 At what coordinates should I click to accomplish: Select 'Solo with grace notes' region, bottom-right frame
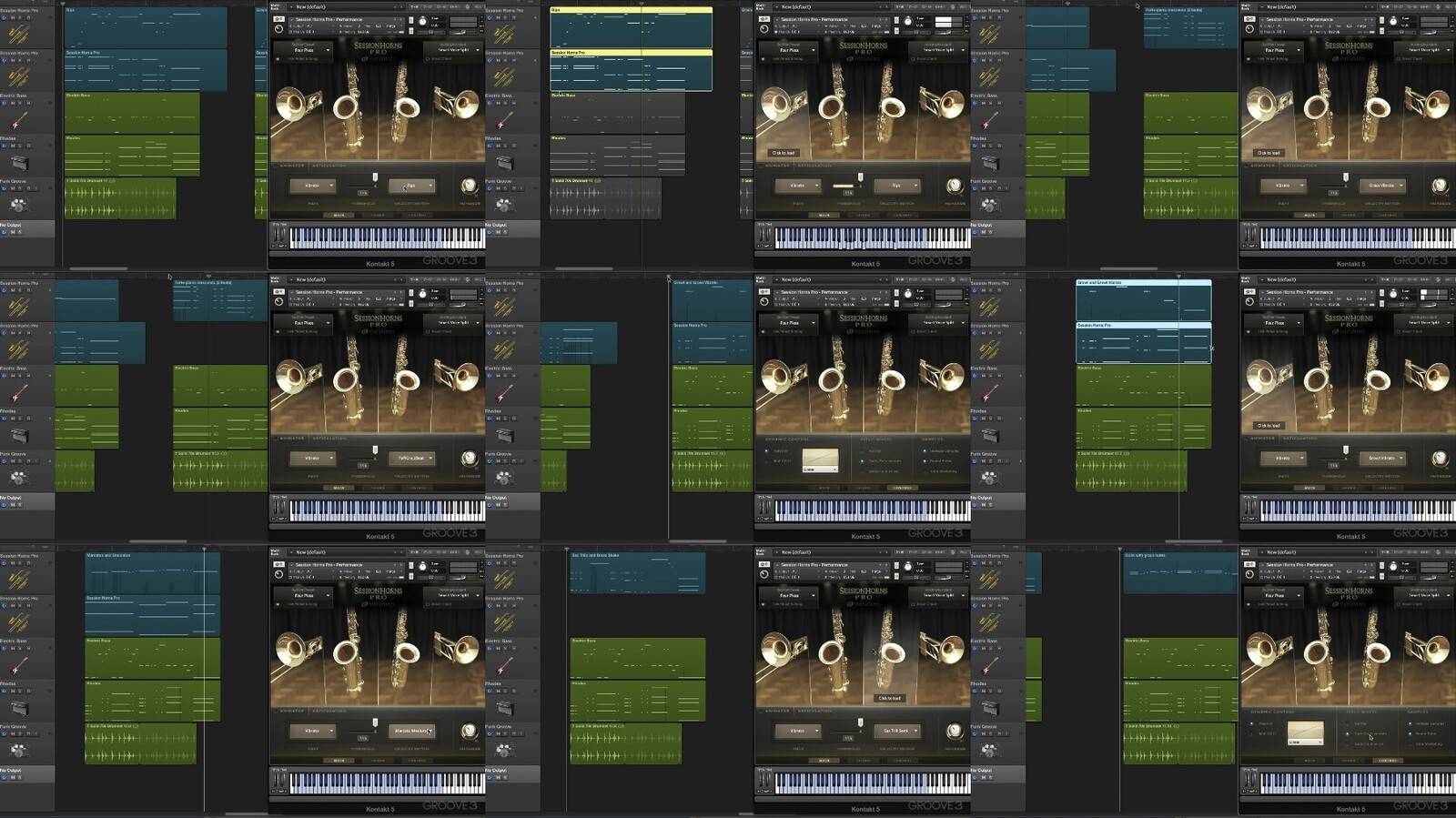coord(1180,572)
